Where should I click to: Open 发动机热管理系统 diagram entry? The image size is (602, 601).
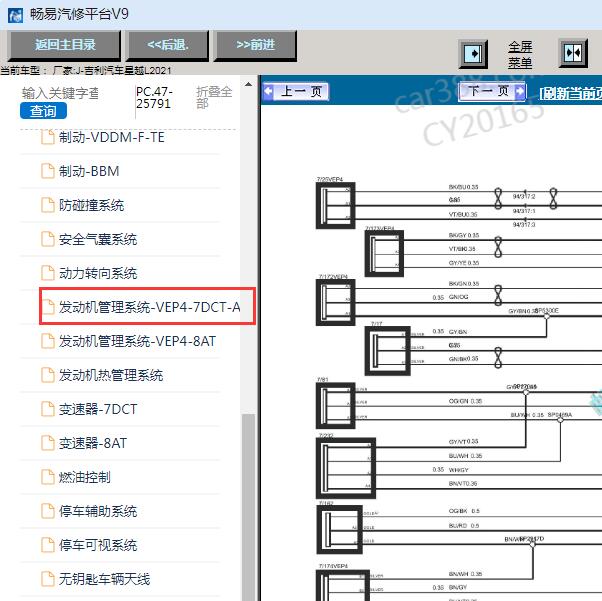pos(111,375)
